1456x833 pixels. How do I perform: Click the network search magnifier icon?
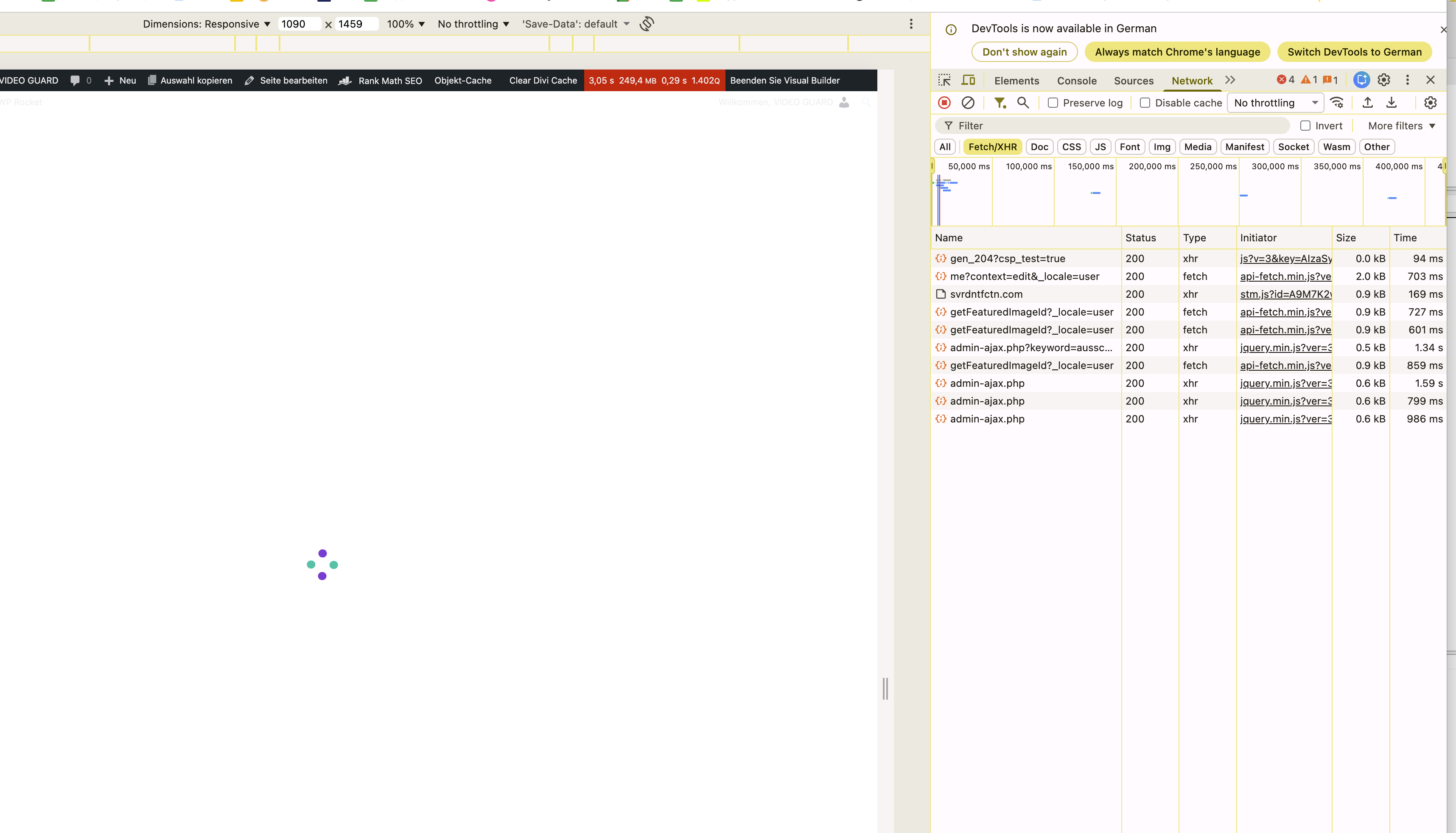coord(1023,103)
